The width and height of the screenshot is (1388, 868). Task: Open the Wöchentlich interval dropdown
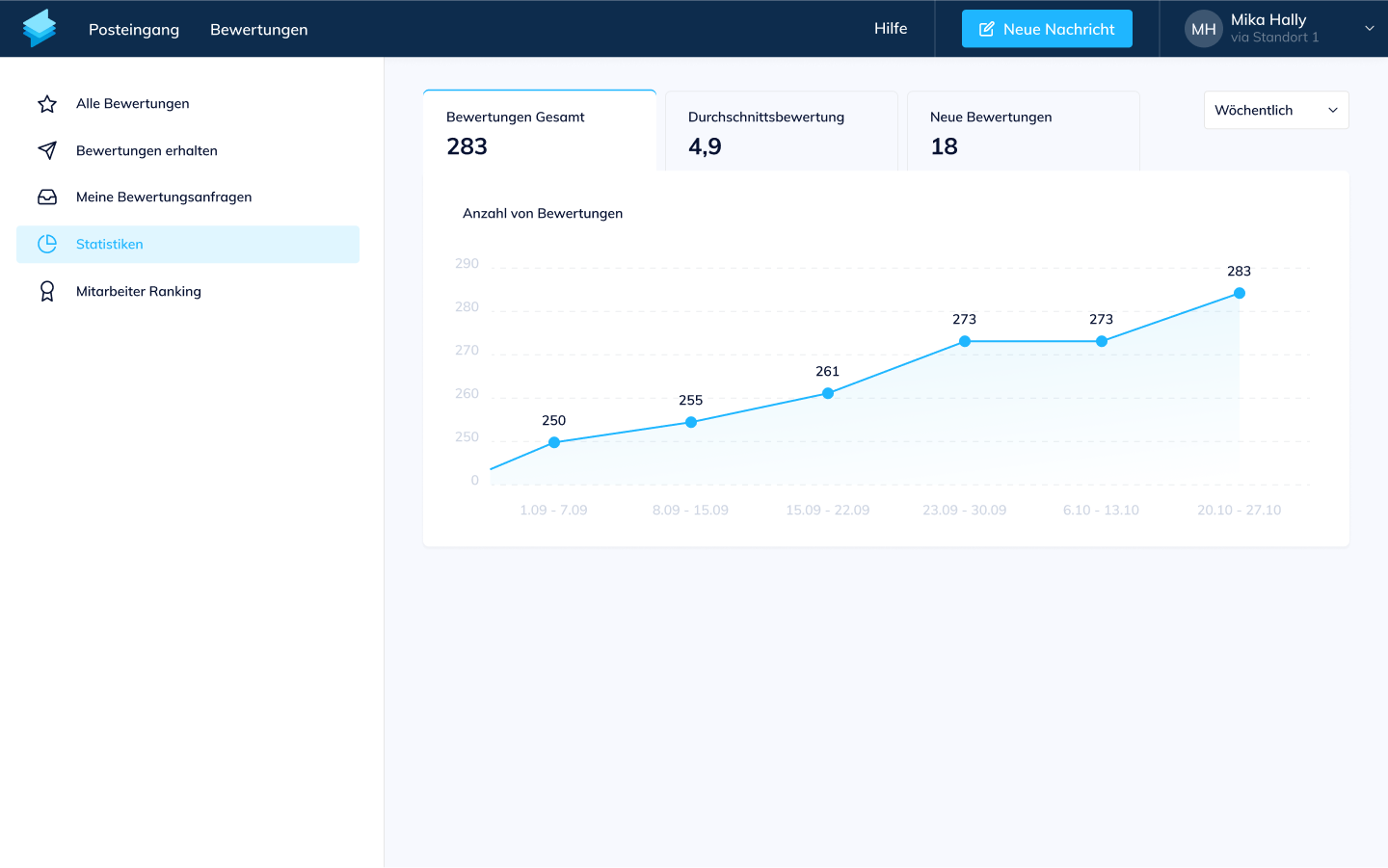coord(1275,110)
